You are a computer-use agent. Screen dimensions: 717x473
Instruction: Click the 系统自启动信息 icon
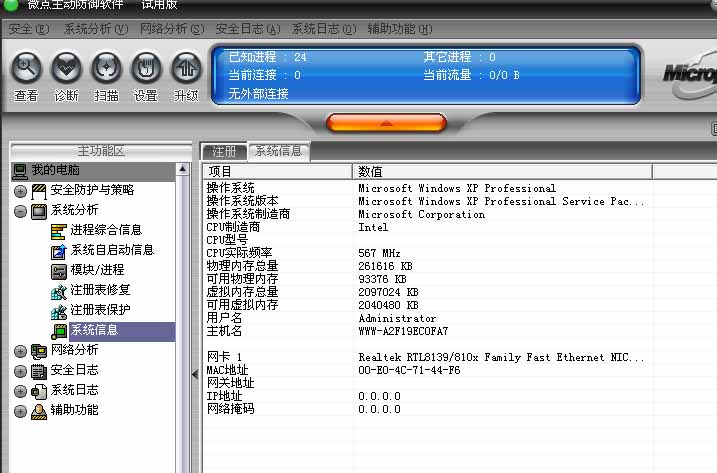(59, 251)
